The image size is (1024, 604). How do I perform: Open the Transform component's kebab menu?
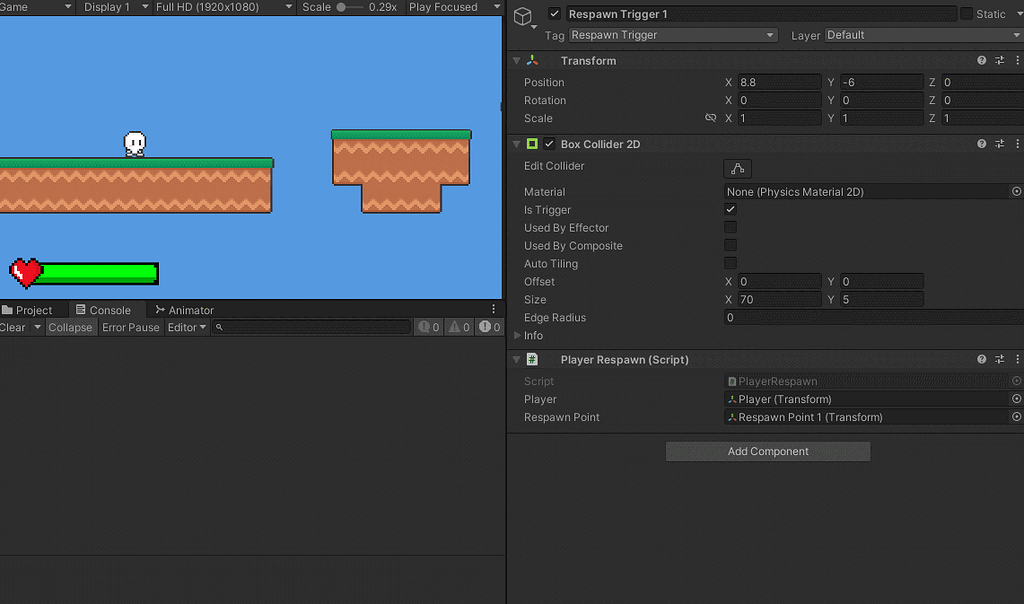click(1017, 60)
